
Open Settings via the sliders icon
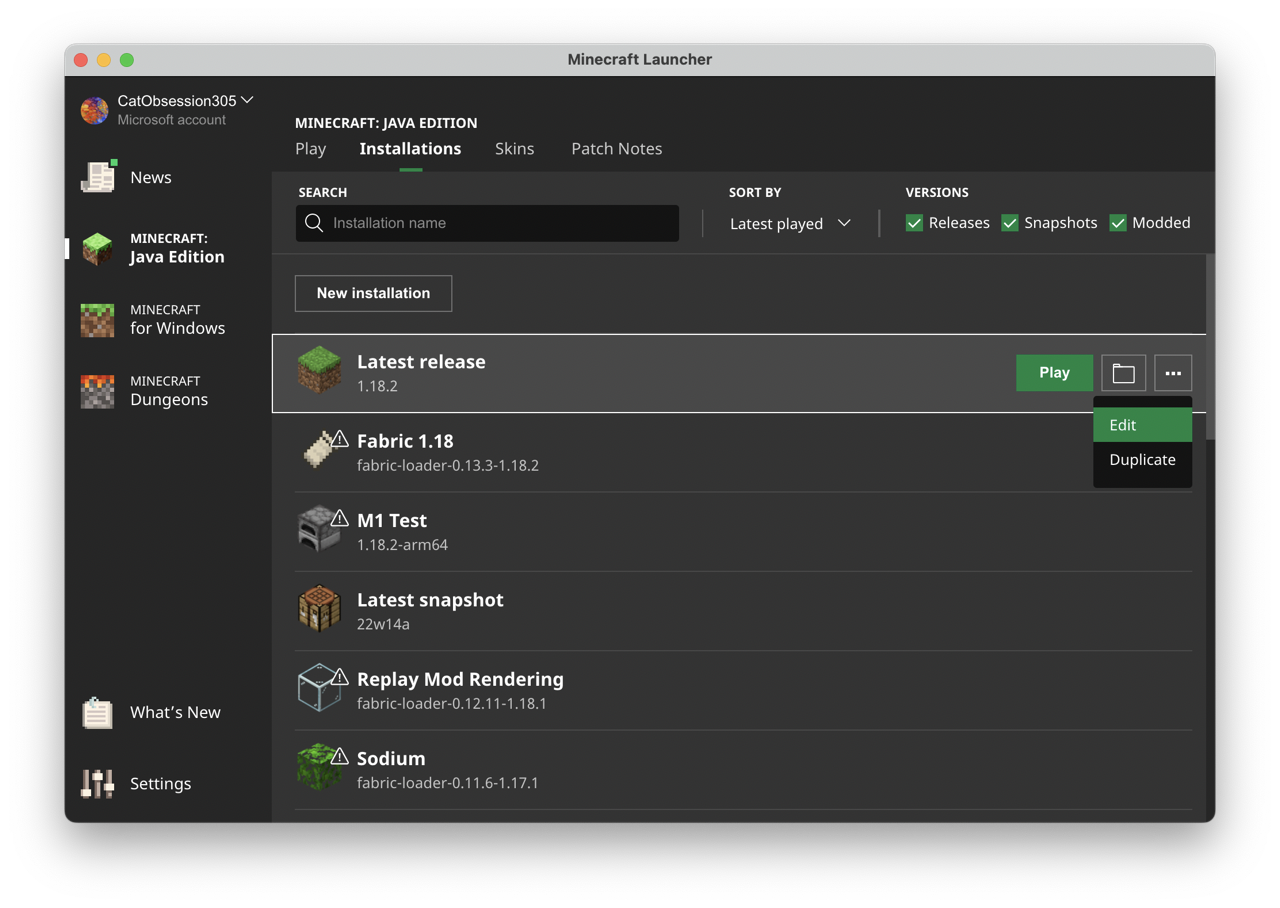(96, 783)
